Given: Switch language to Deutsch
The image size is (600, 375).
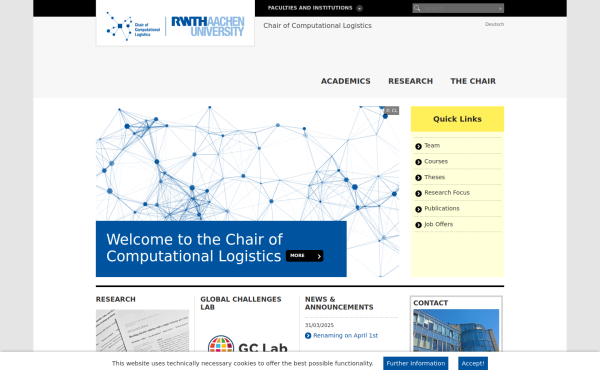Looking at the screenshot, I should coord(494,24).
